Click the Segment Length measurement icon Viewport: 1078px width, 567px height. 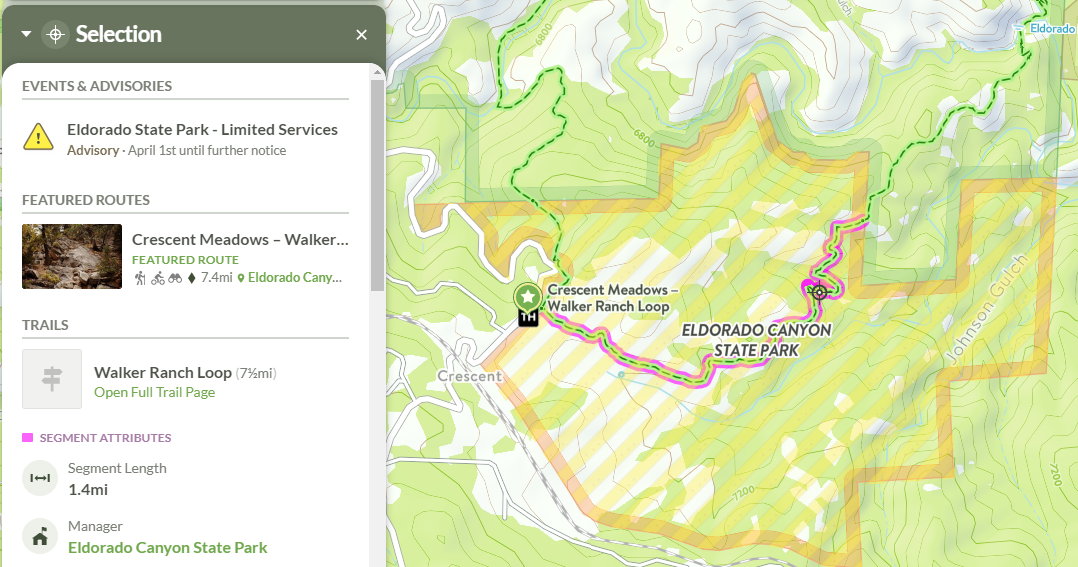40,478
